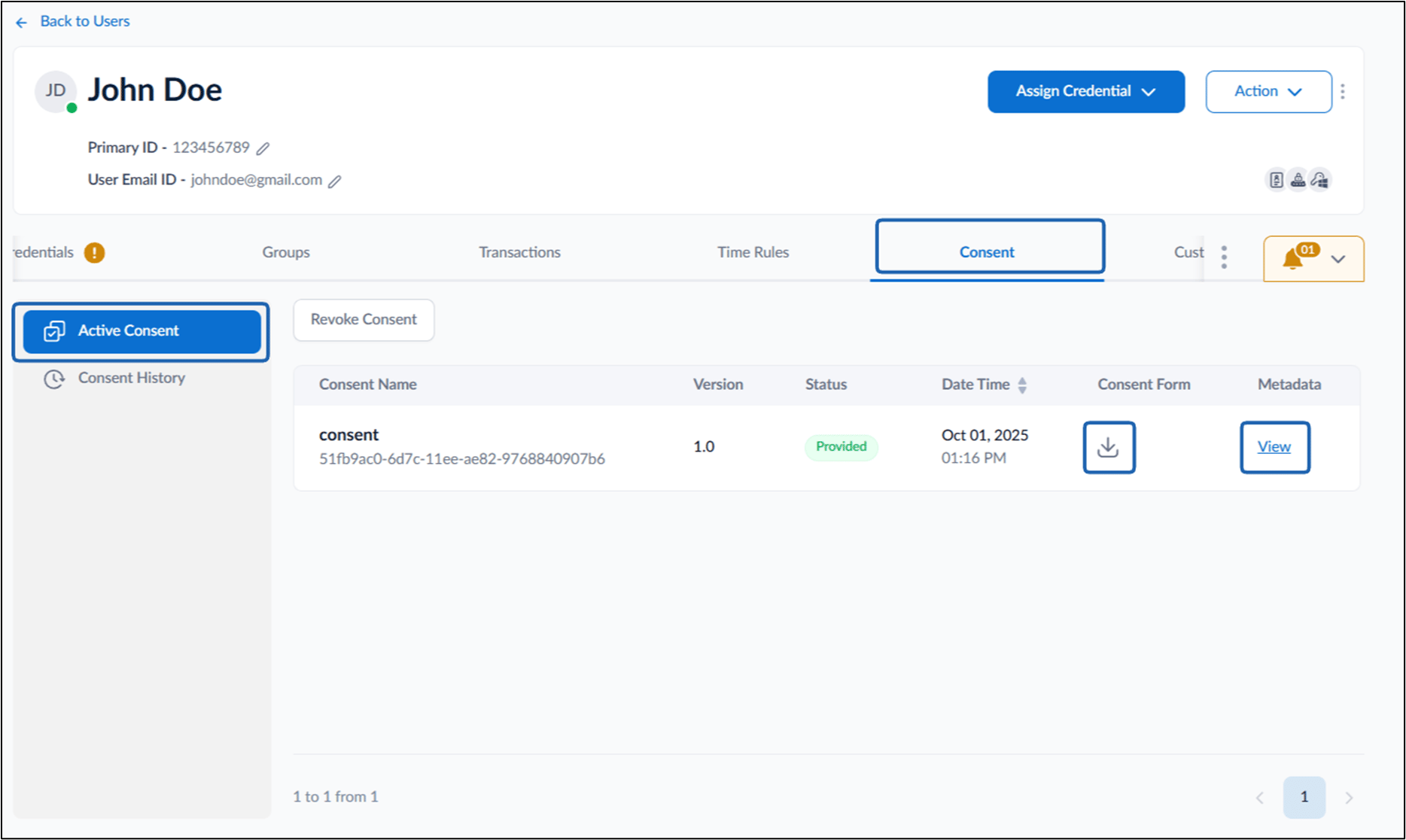Click the johndoe@gmail.com email text
The width and height of the screenshot is (1406, 840).
point(256,180)
